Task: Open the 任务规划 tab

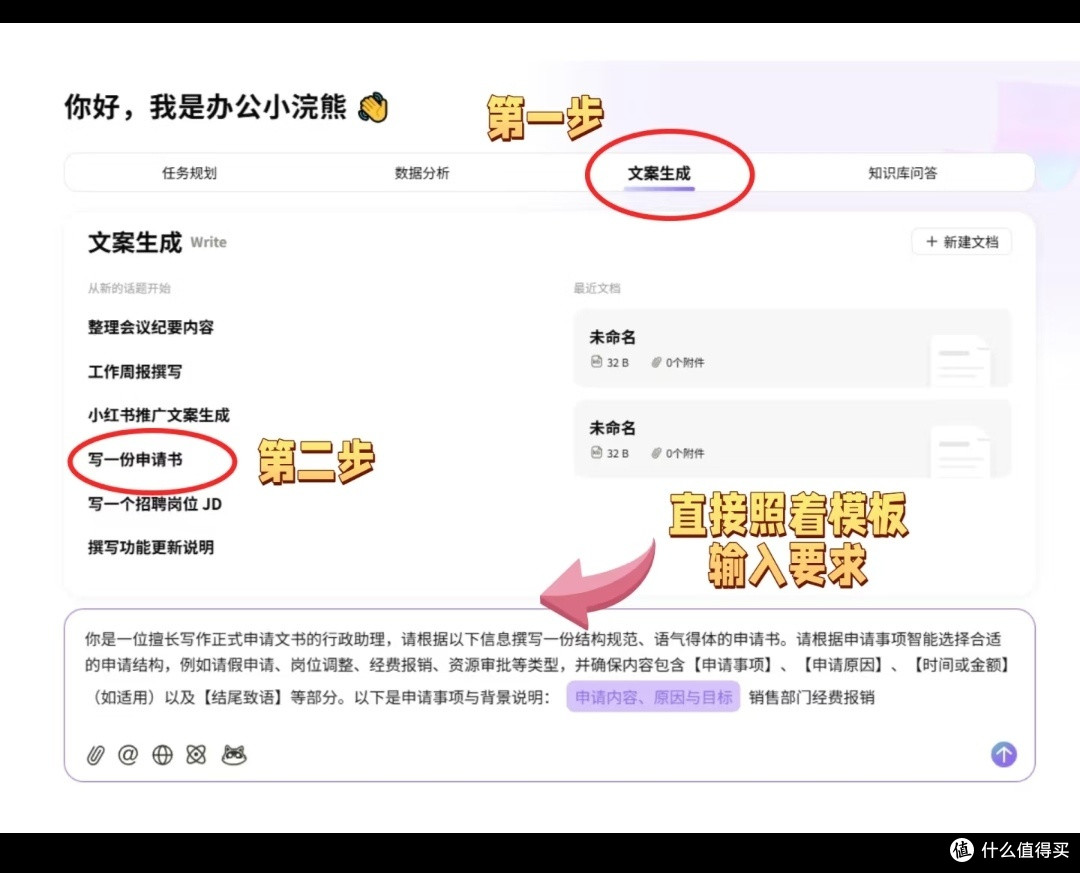Action: (x=189, y=173)
